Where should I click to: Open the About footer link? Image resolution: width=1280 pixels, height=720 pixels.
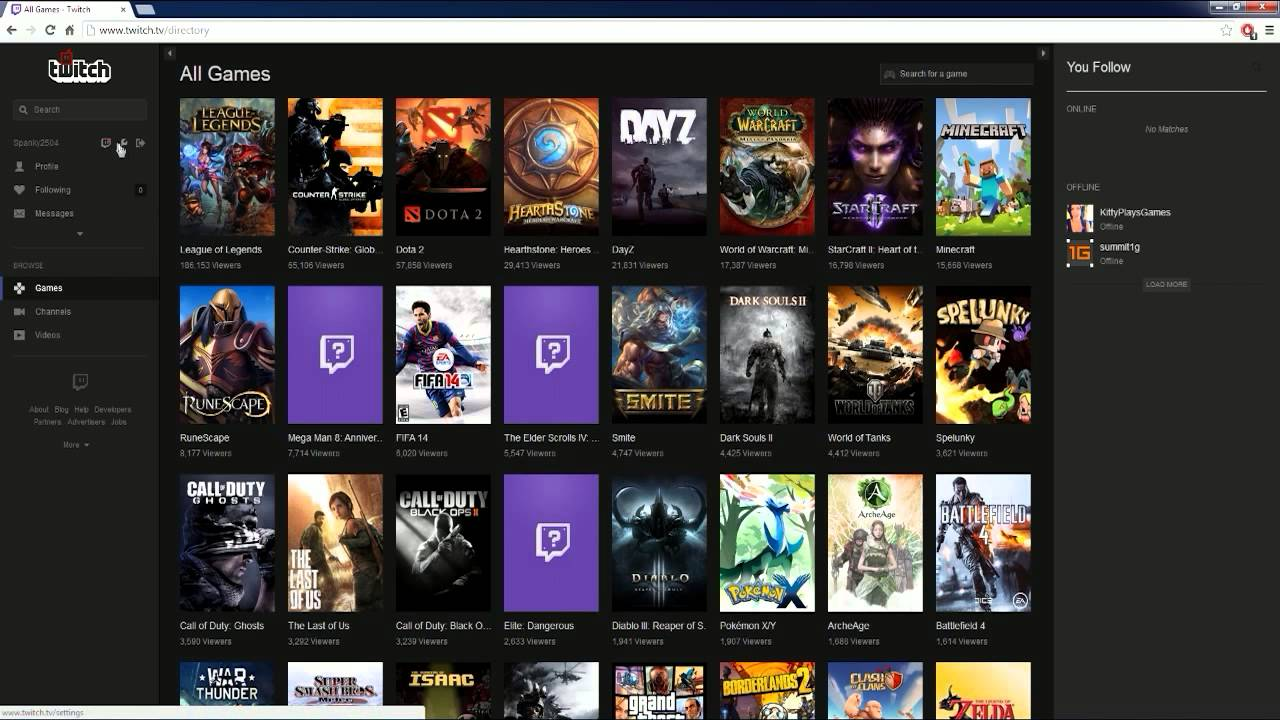(x=38, y=410)
